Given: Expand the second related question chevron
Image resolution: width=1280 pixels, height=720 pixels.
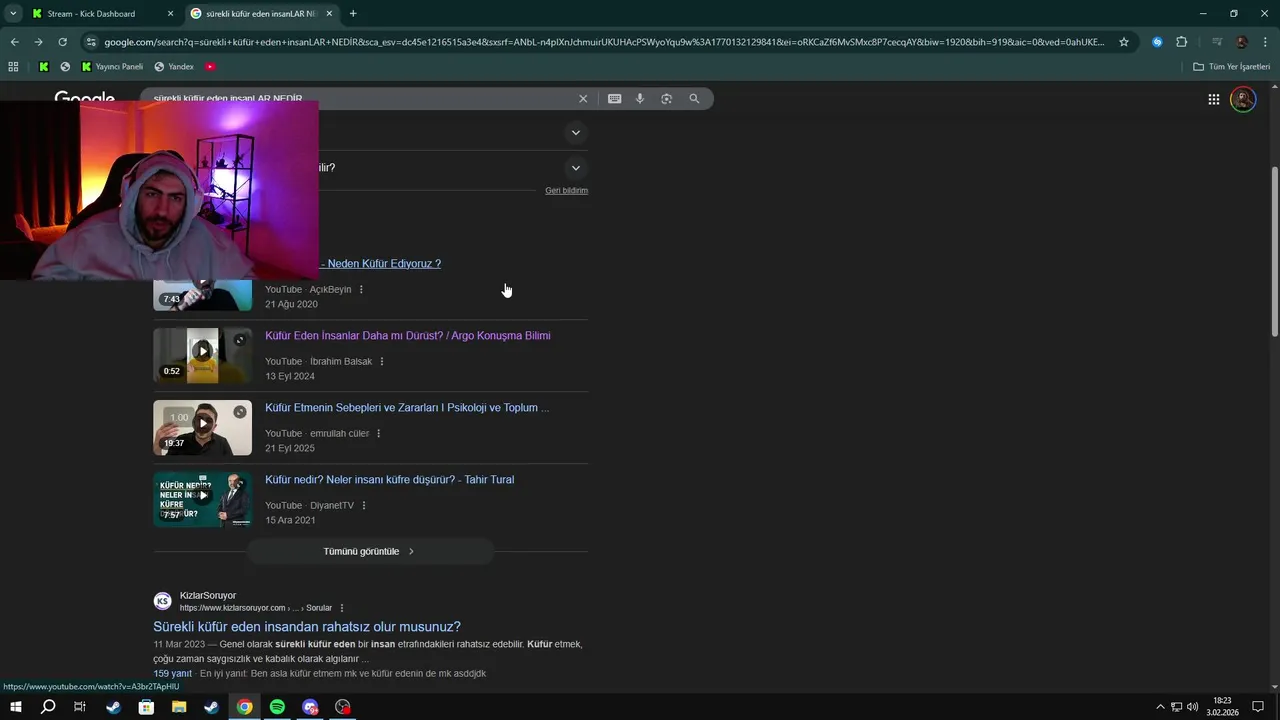Looking at the screenshot, I should (575, 168).
